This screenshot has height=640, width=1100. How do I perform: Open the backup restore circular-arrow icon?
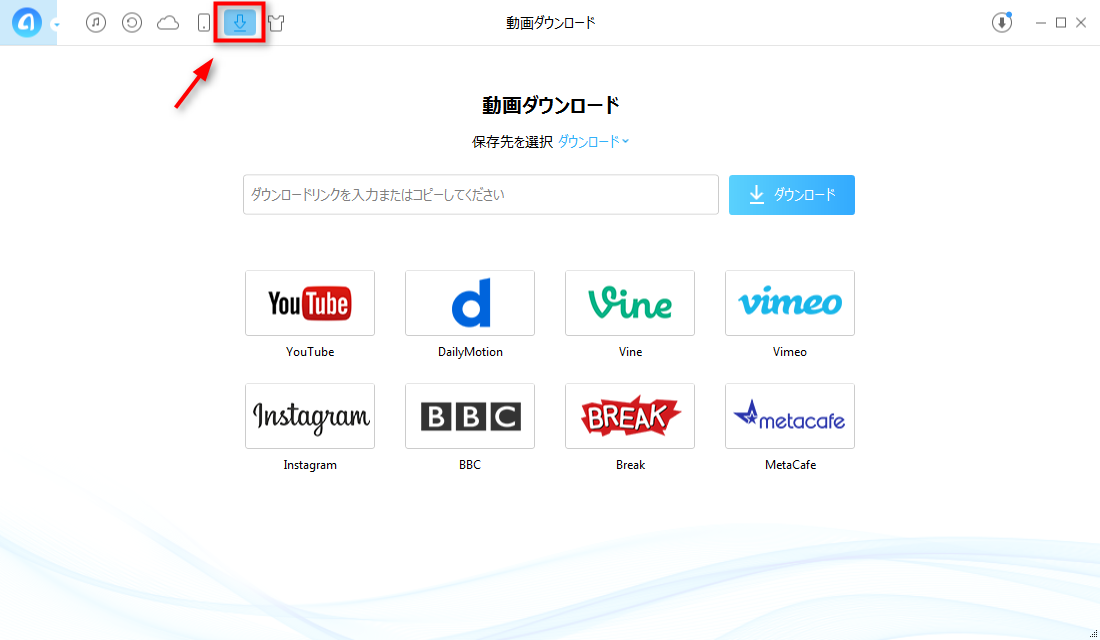coord(132,22)
